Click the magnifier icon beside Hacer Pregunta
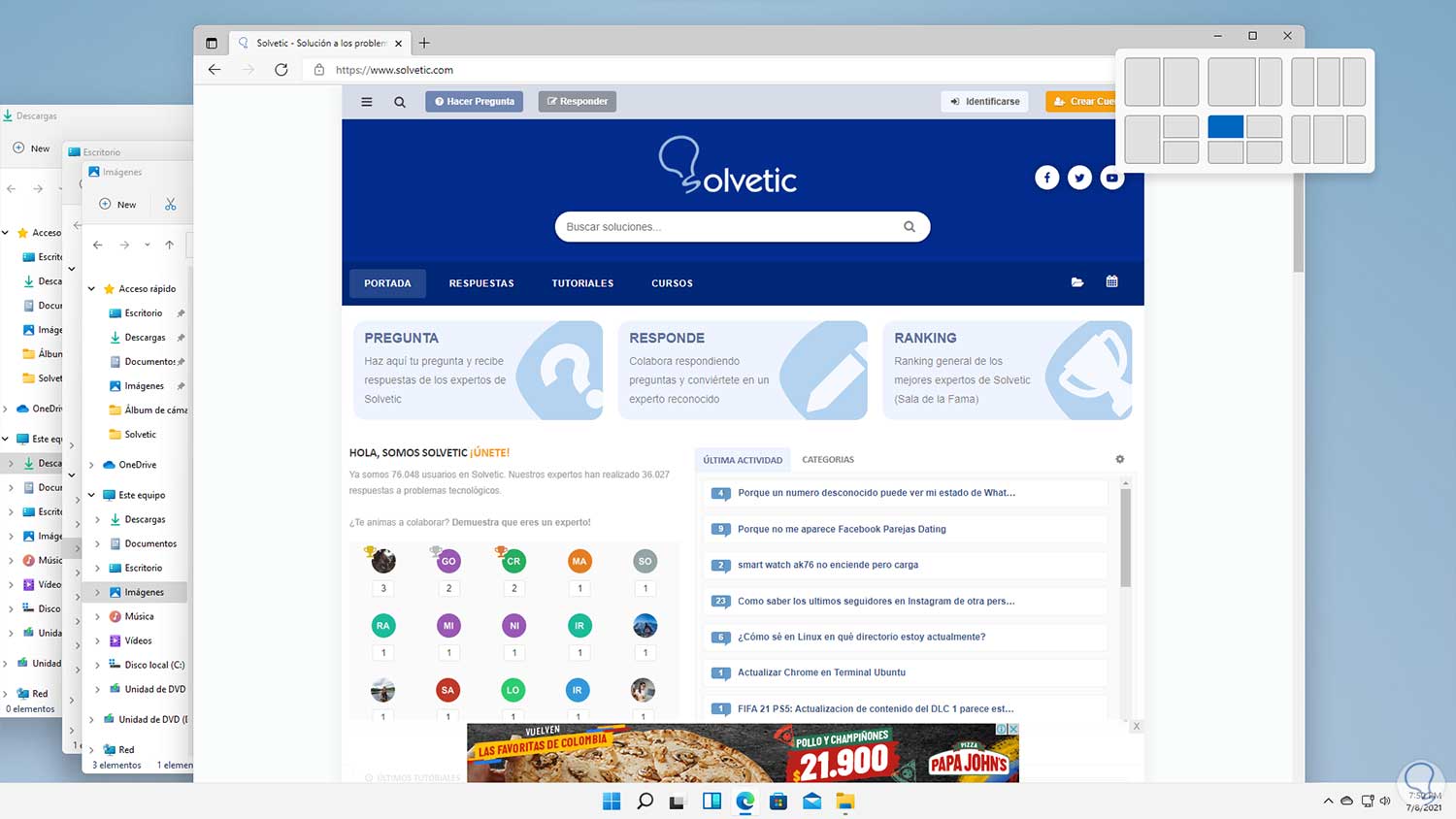 [x=400, y=101]
